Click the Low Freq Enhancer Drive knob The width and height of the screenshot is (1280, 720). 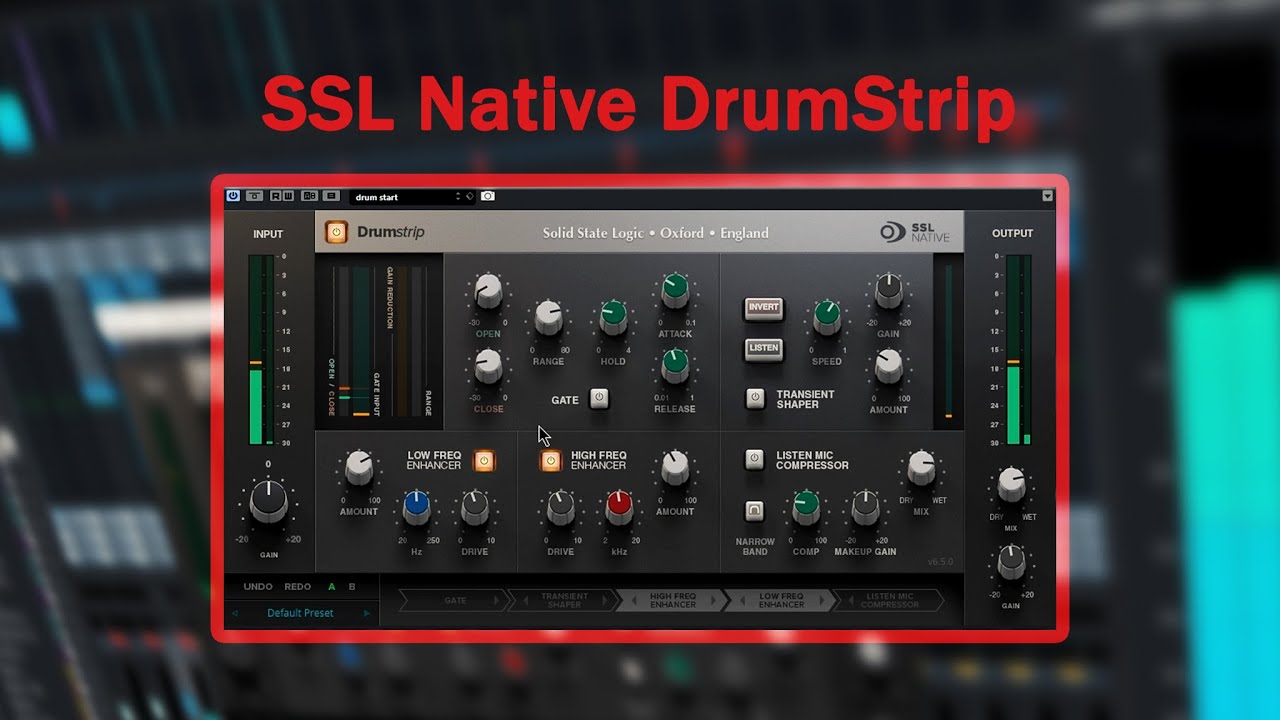(474, 508)
